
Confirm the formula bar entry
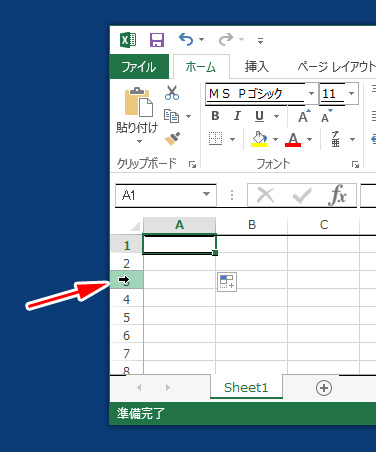click(302, 195)
